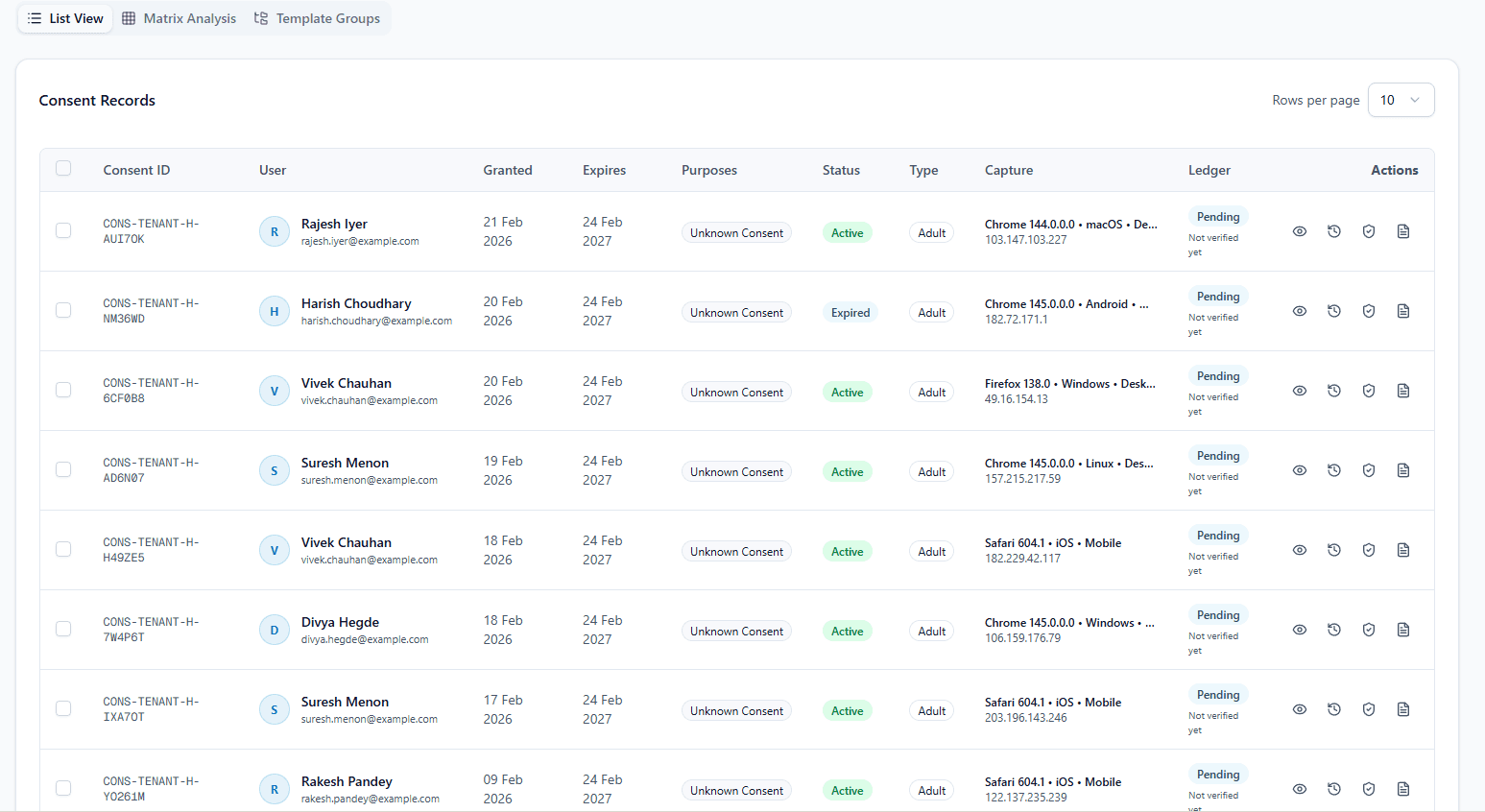Open the eye icon on Rakesh Pandey's row
The height and width of the screenshot is (812, 1485).
pos(1299,788)
